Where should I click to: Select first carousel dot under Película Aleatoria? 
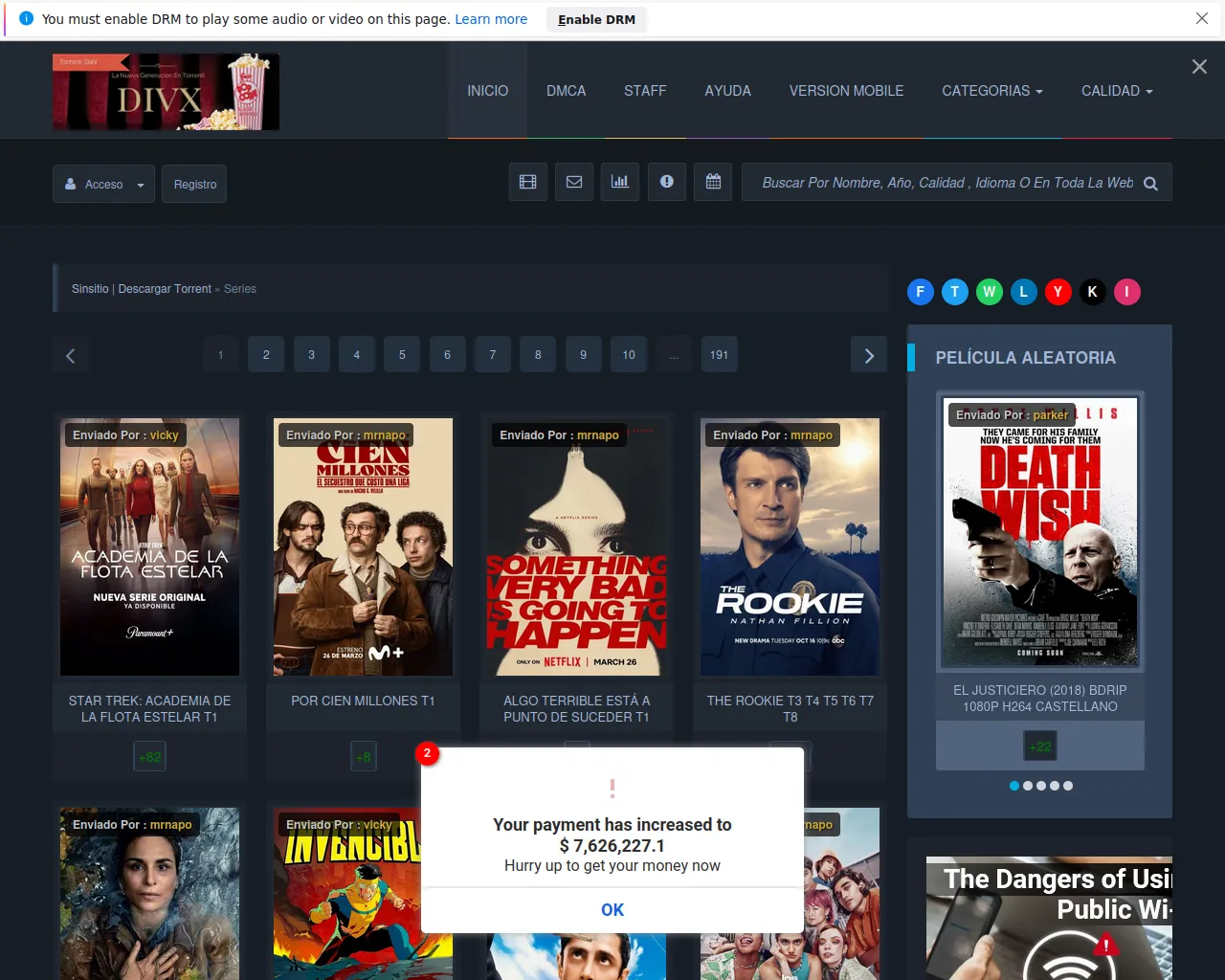[x=1014, y=786]
